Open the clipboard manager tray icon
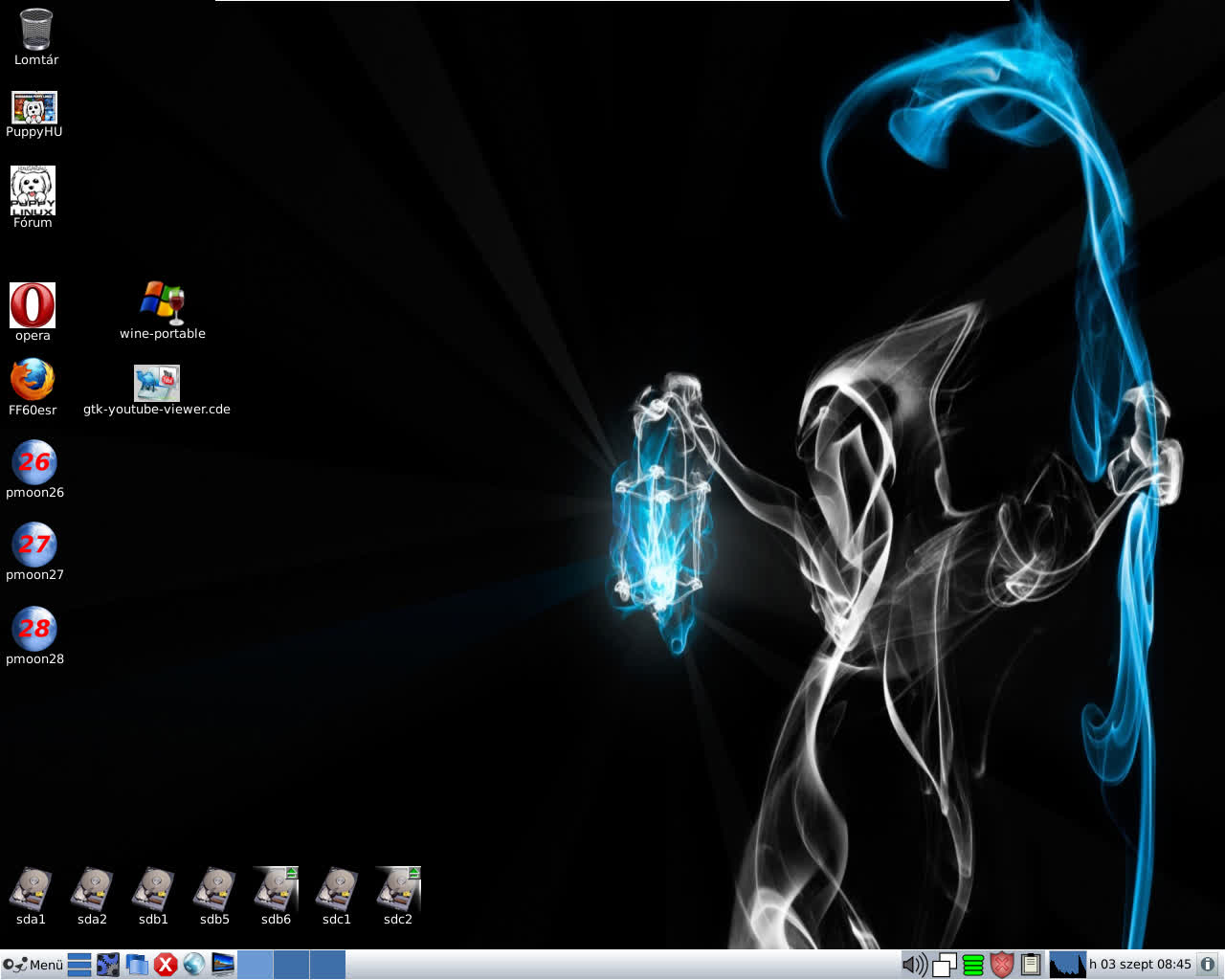The image size is (1225, 980). 1031,965
